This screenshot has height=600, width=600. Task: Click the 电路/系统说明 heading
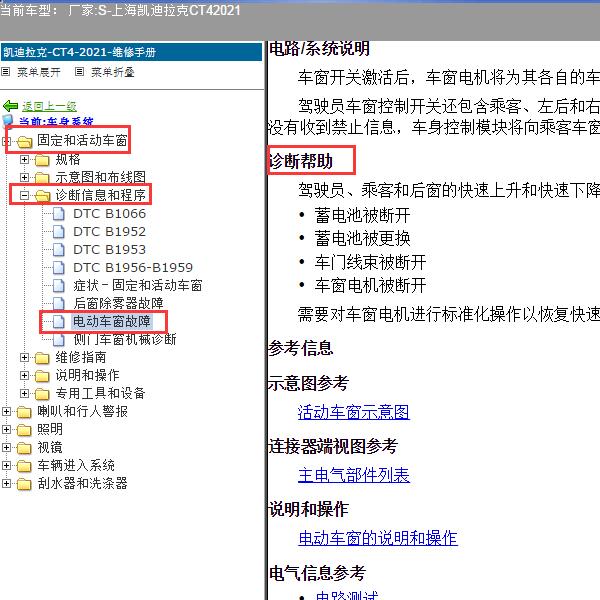(319, 49)
